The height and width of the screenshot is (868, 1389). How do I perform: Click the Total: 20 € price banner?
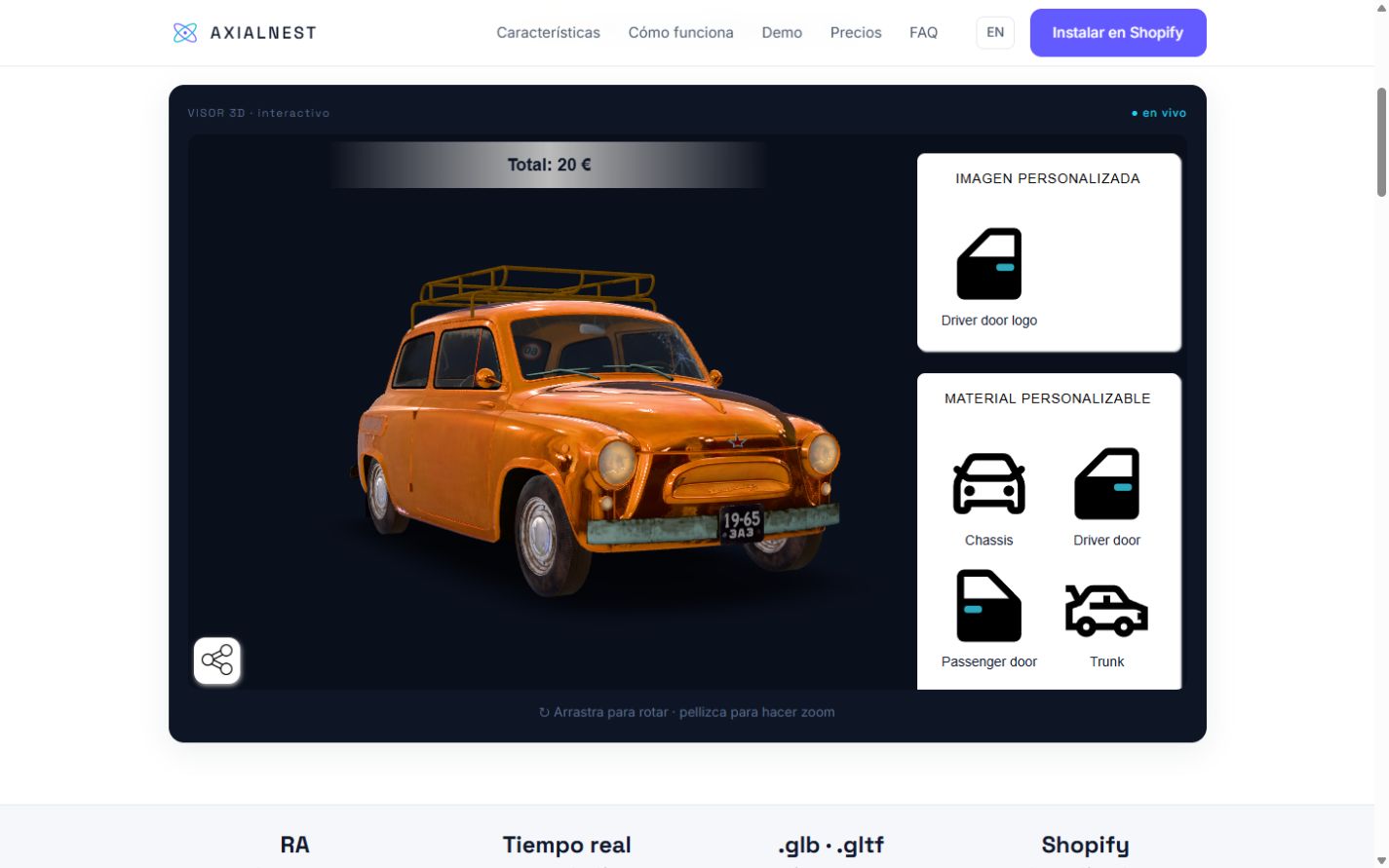(x=549, y=165)
